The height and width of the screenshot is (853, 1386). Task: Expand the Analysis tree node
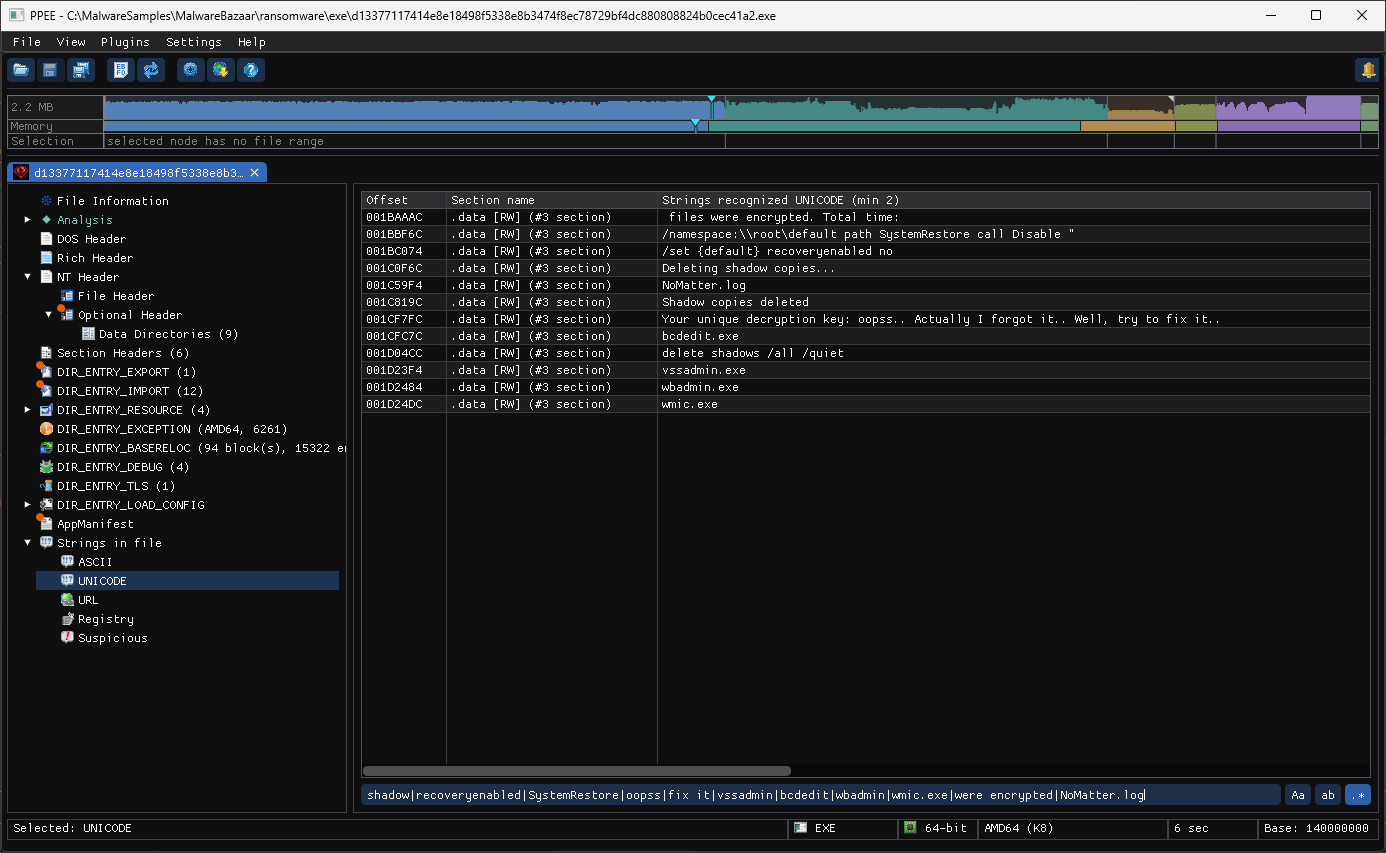(x=28, y=220)
